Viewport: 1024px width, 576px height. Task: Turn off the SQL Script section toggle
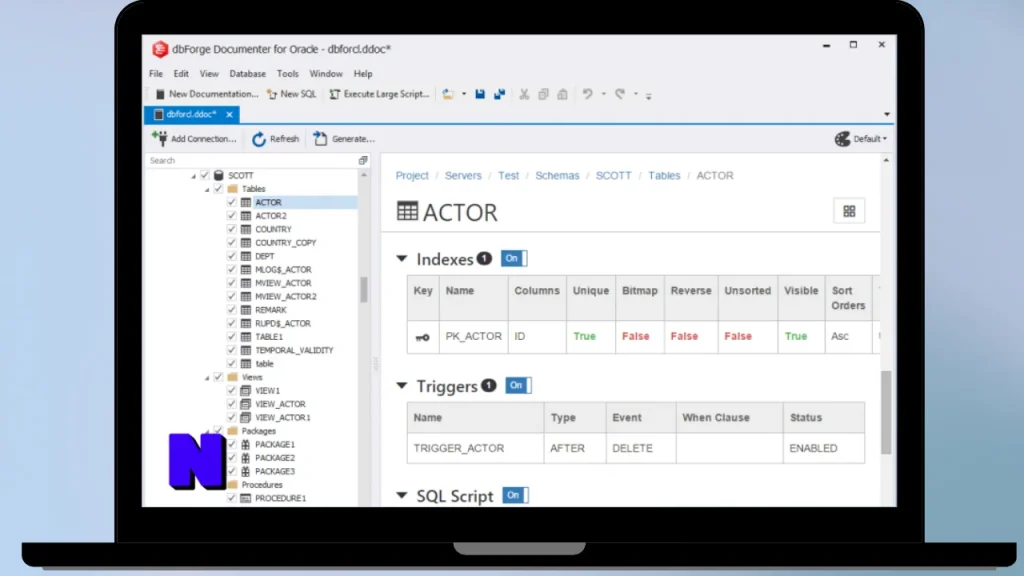coord(515,495)
